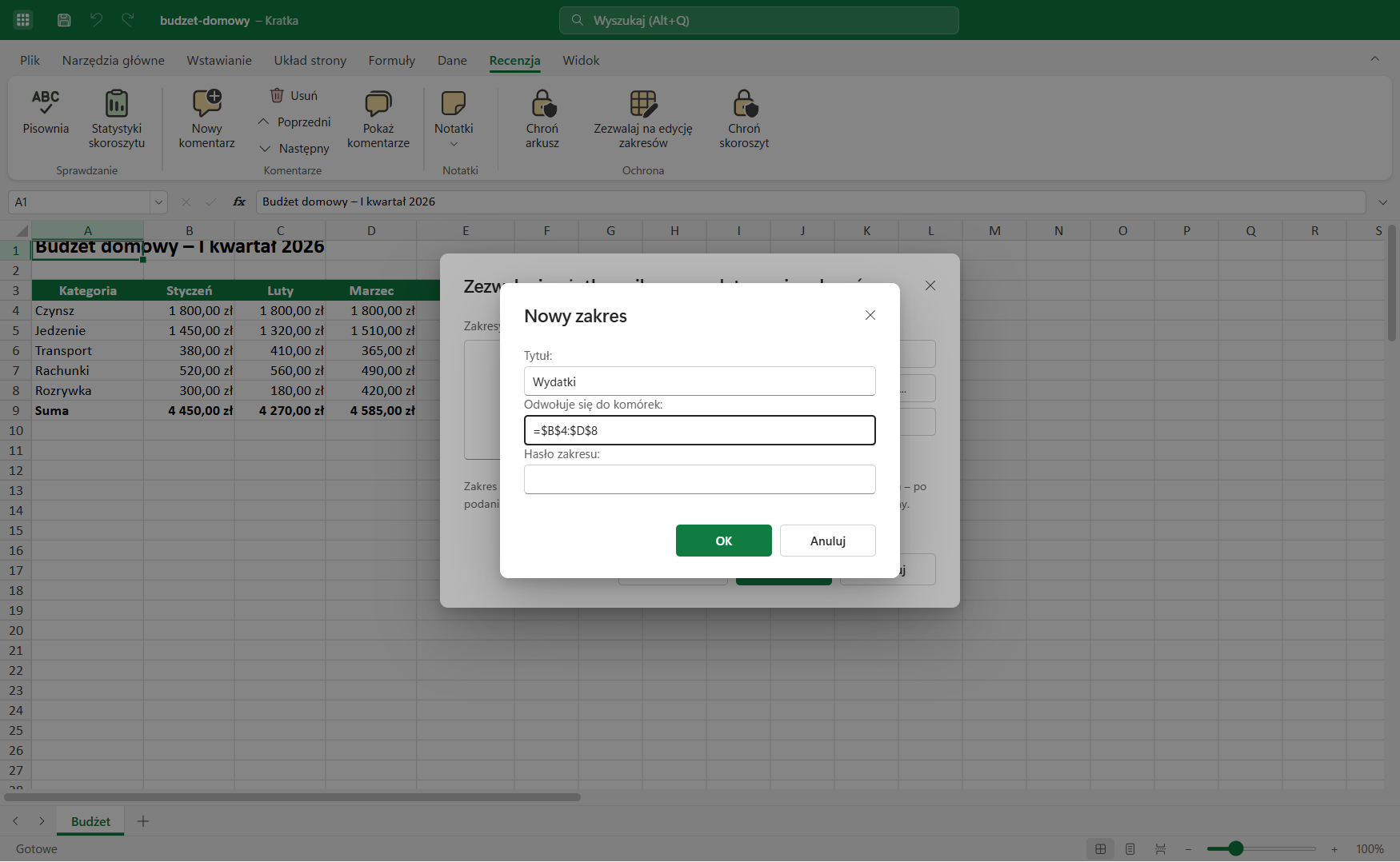Switch to Normal view in status bar
The height and width of the screenshot is (862, 1400).
click(1101, 848)
